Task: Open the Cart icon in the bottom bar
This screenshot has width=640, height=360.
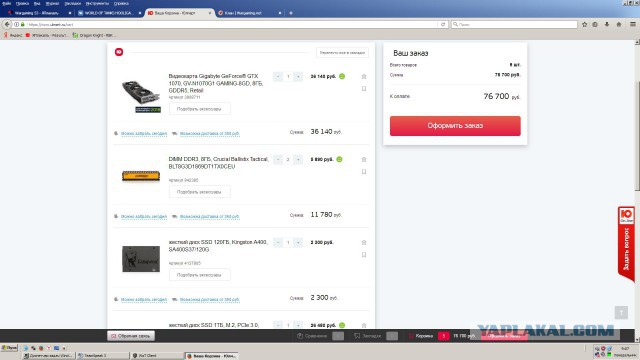Action: click(x=411, y=336)
